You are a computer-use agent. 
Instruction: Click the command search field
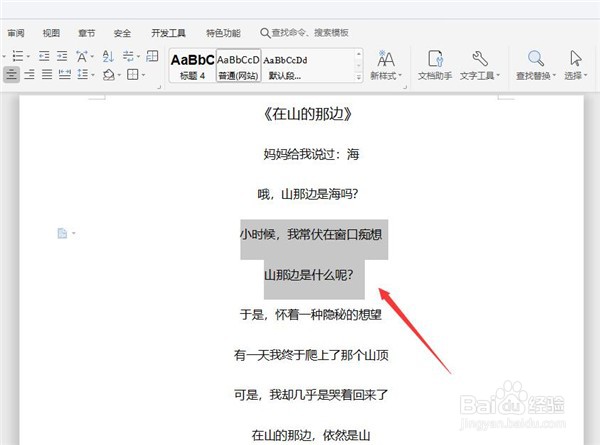click(305, 33)
